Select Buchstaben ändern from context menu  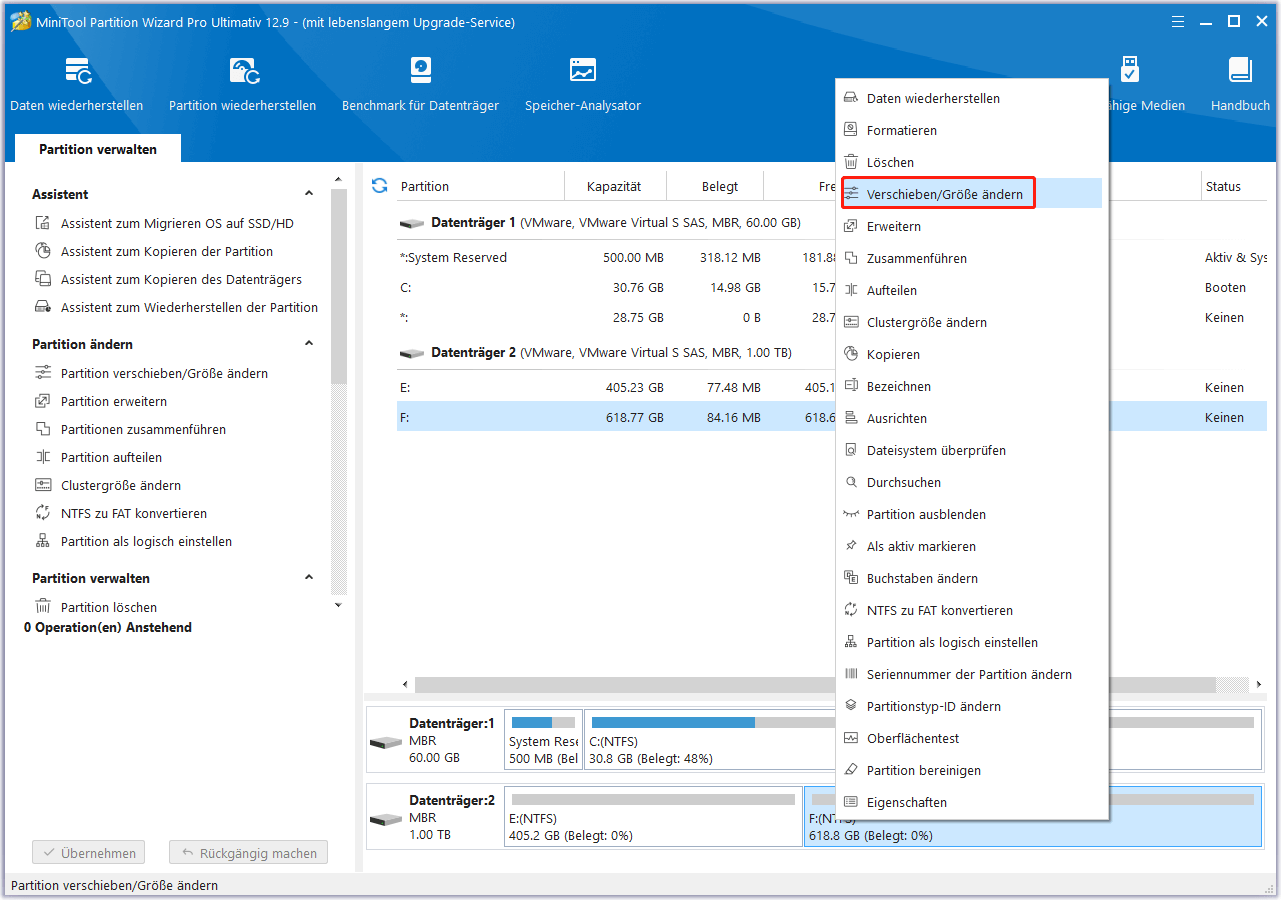[971, 579]
